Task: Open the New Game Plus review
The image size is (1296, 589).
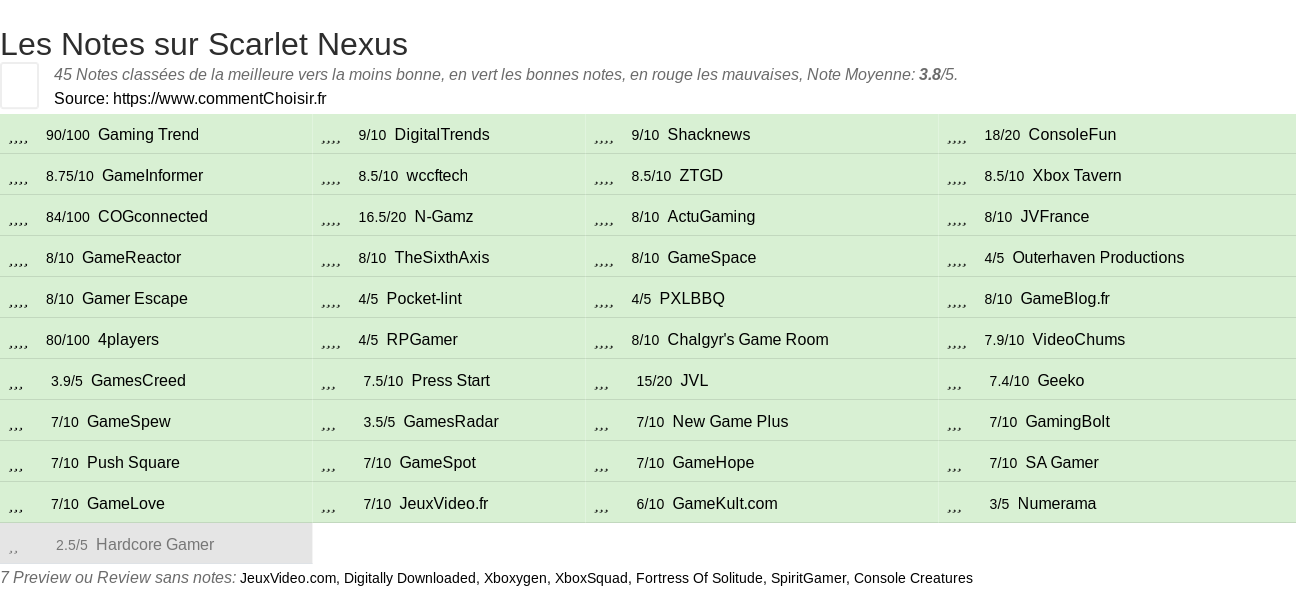Action: [x=730, y=422]
